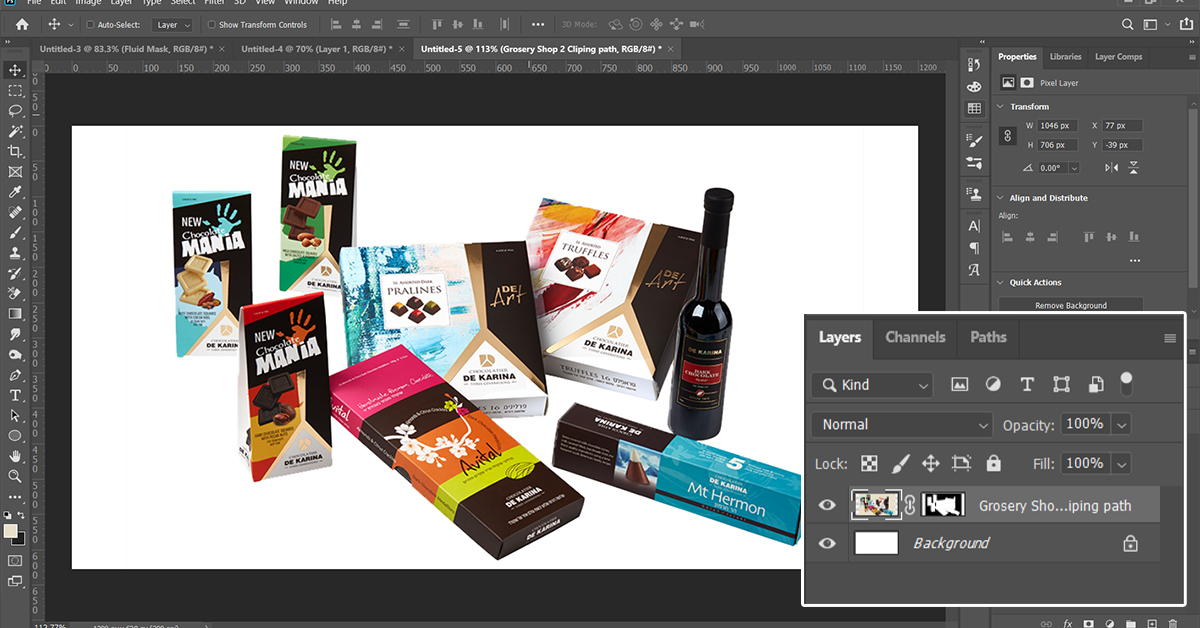Open the Layers panel menu icon

point(1170,338)
